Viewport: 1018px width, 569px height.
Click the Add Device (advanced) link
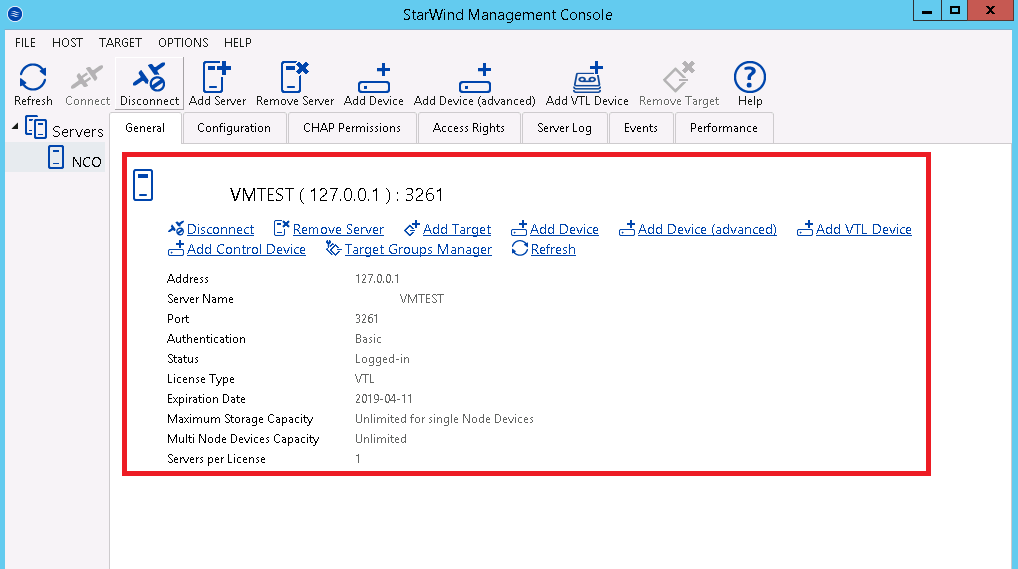707,229
